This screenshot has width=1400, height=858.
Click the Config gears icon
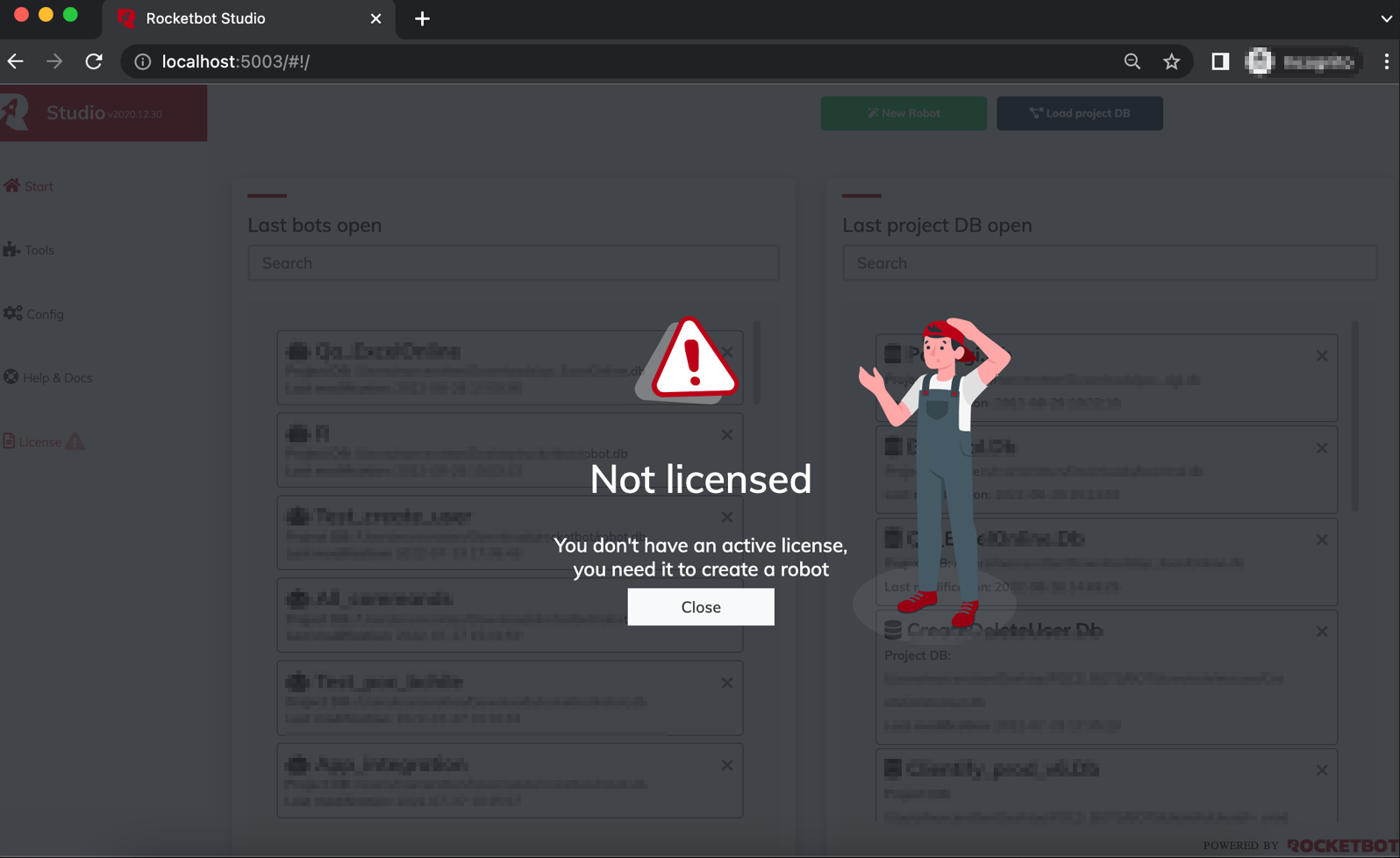[13, 313]
